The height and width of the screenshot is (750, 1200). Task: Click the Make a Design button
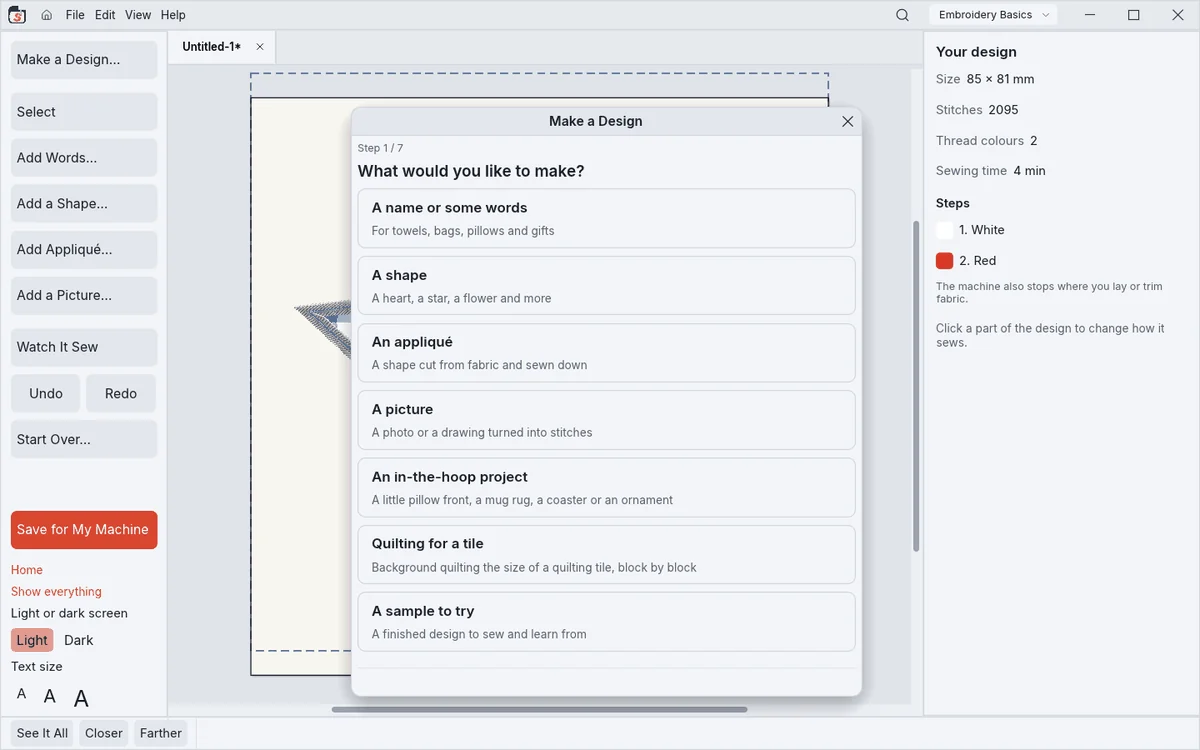pos(84,60)
